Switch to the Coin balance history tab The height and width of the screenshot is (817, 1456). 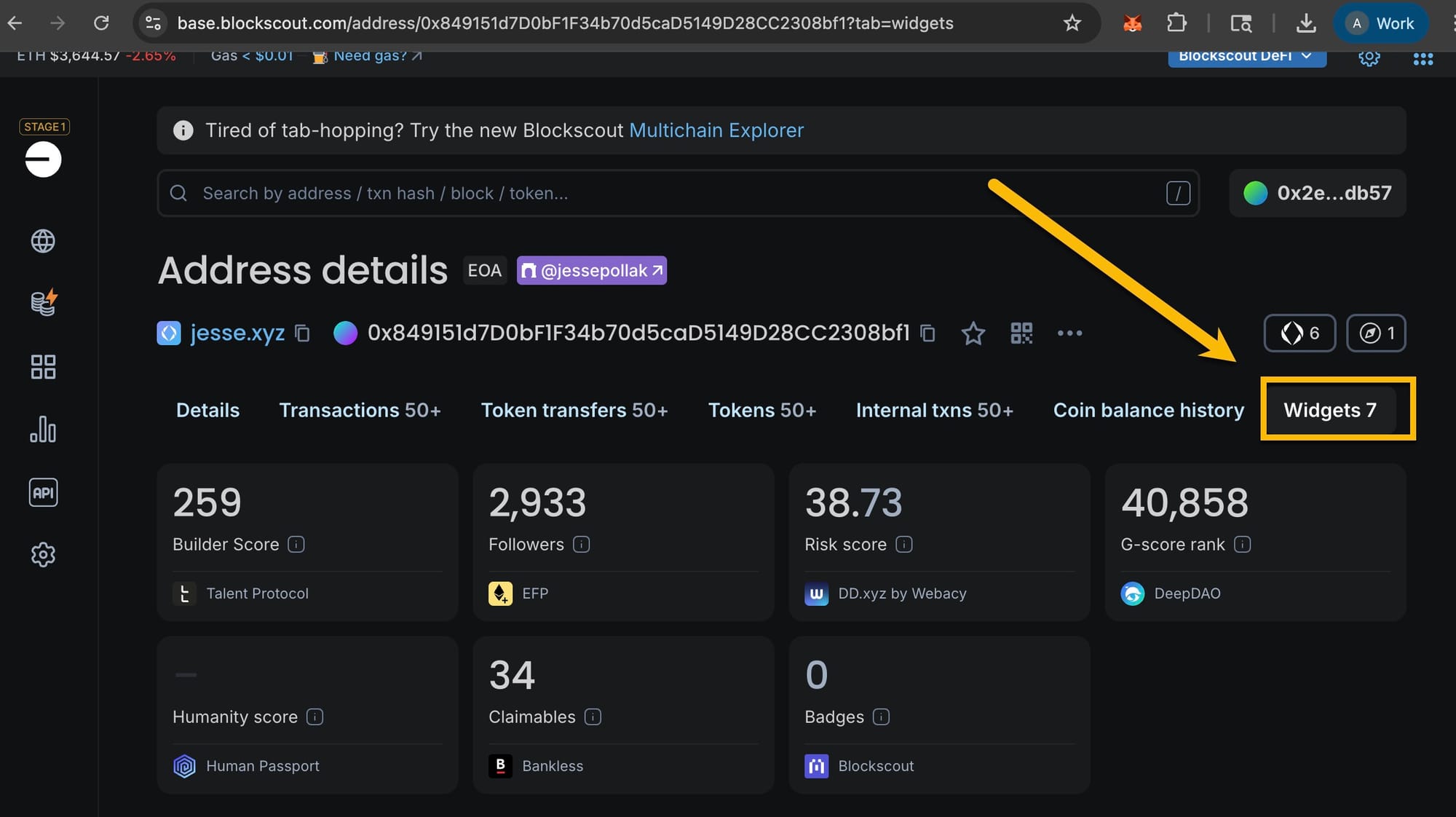[x=1148, y=410]
